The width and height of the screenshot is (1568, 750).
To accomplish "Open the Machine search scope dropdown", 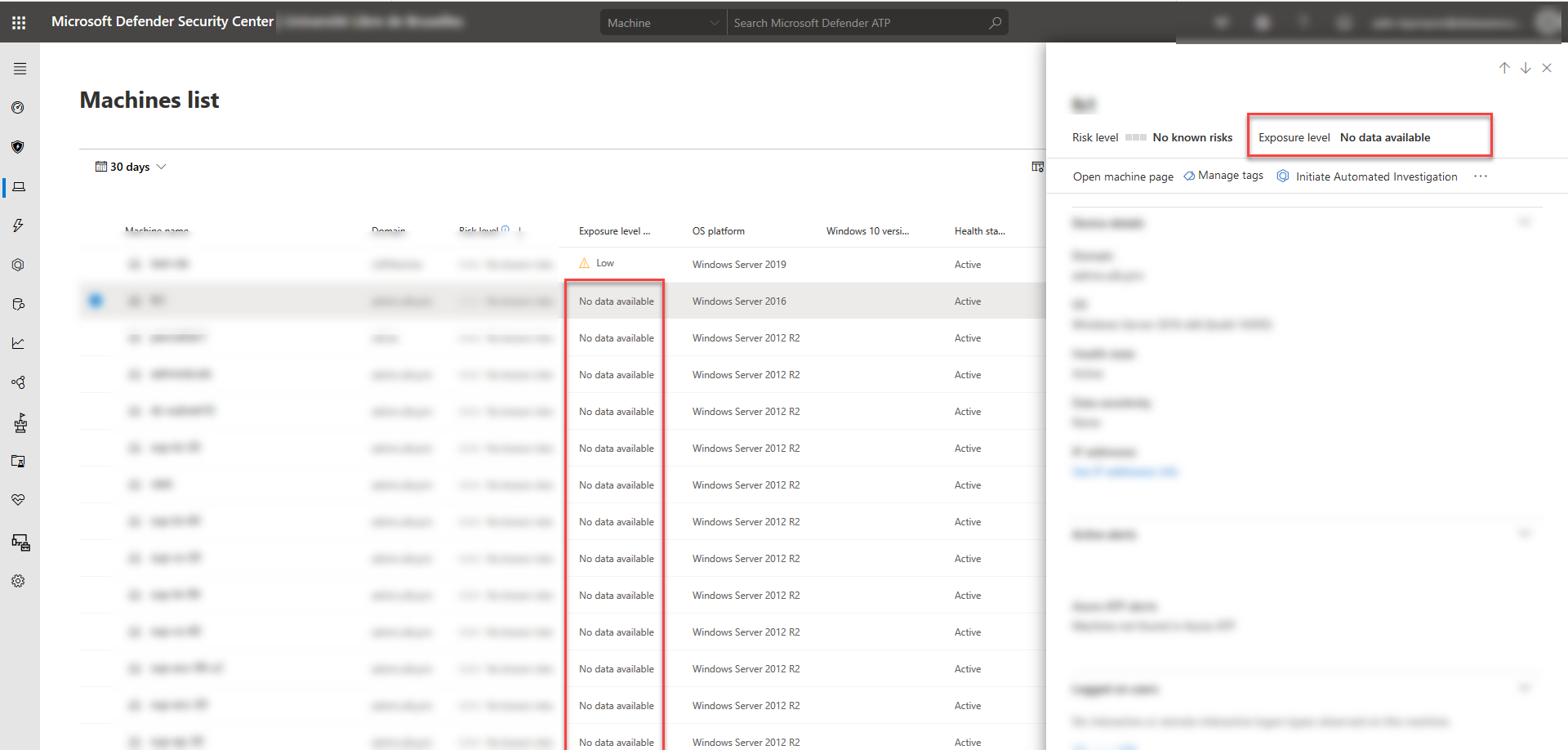I will point(663,23).
